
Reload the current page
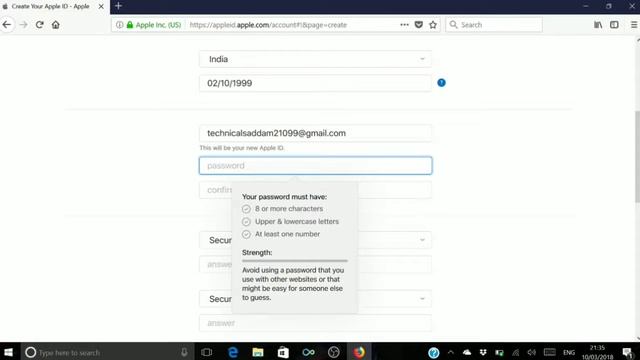(40, 25)
